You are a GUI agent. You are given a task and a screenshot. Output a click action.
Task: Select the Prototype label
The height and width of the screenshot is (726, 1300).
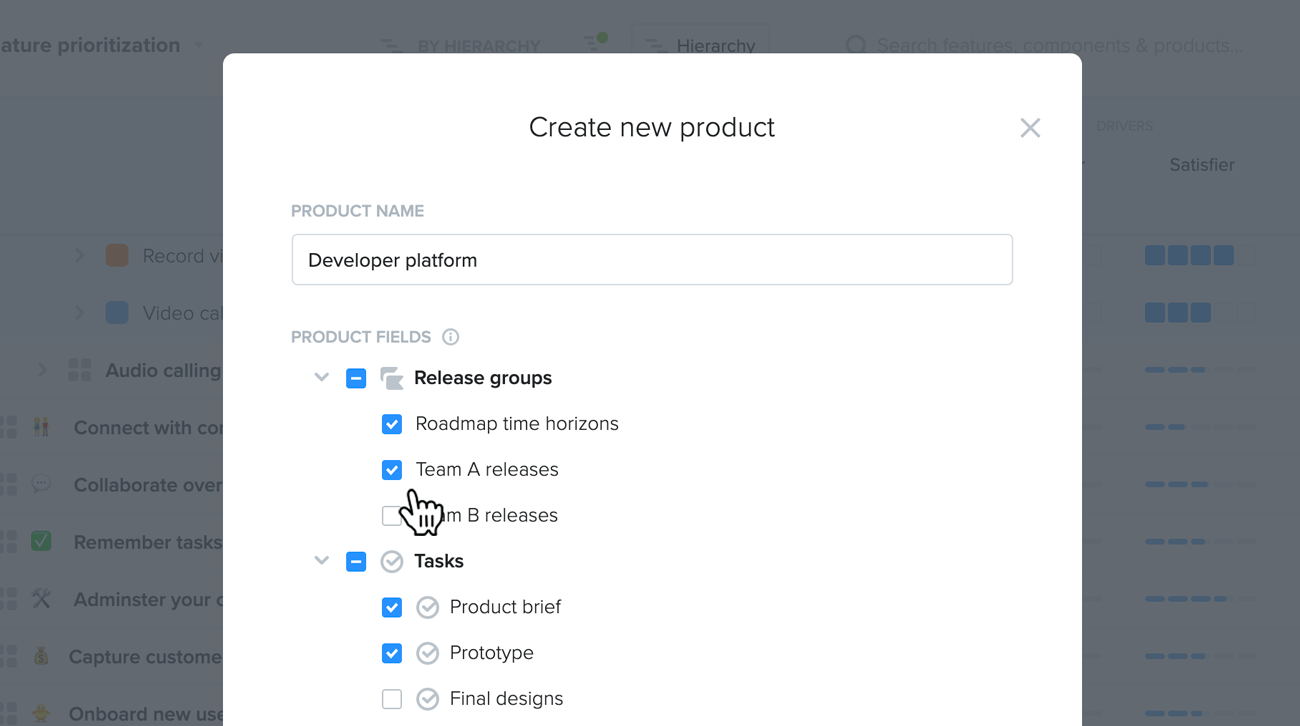coord(492,653)
